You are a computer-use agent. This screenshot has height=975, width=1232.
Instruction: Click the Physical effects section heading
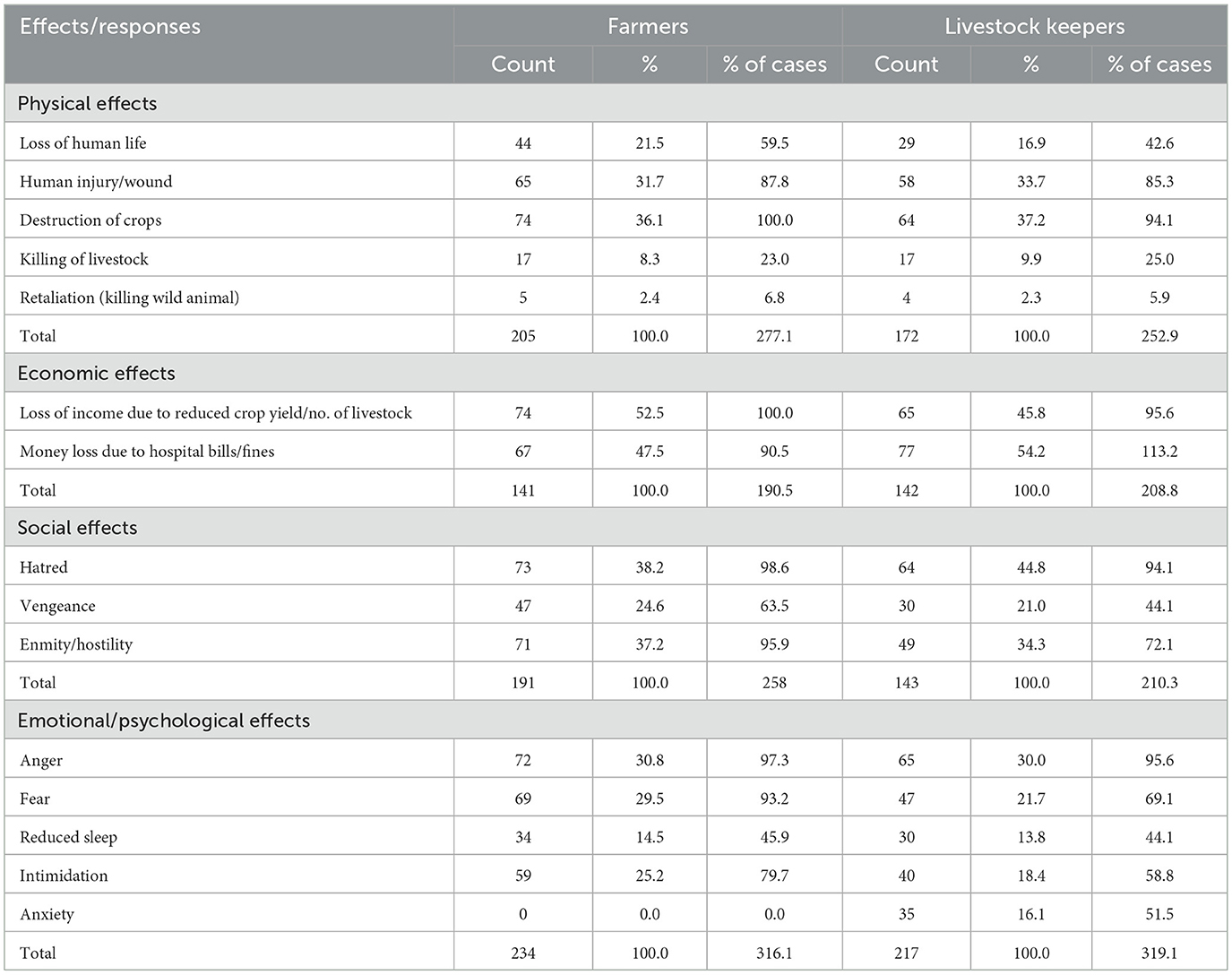[x=88, y=104]
